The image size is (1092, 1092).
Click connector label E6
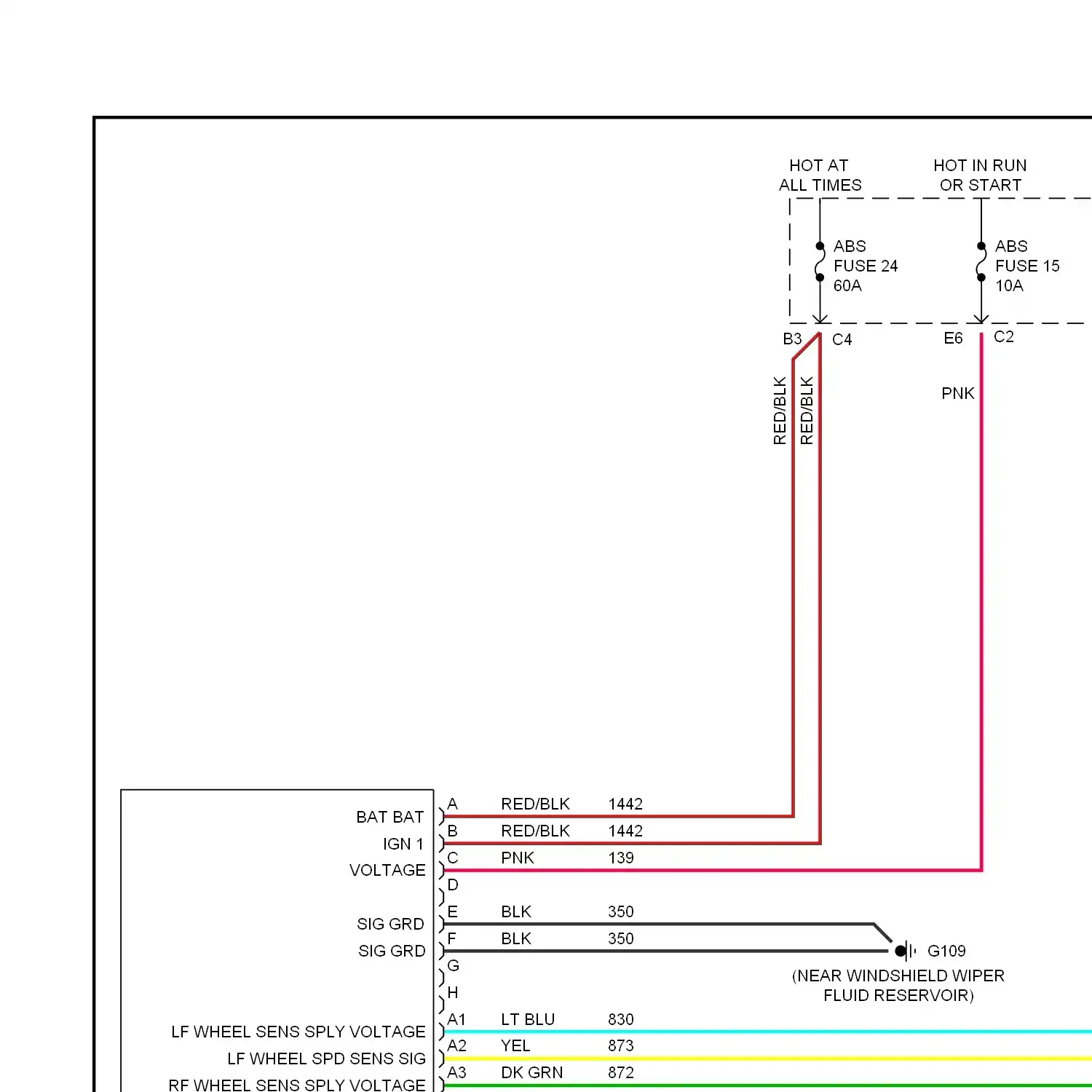pyautogui.click(x=953, y=338)
